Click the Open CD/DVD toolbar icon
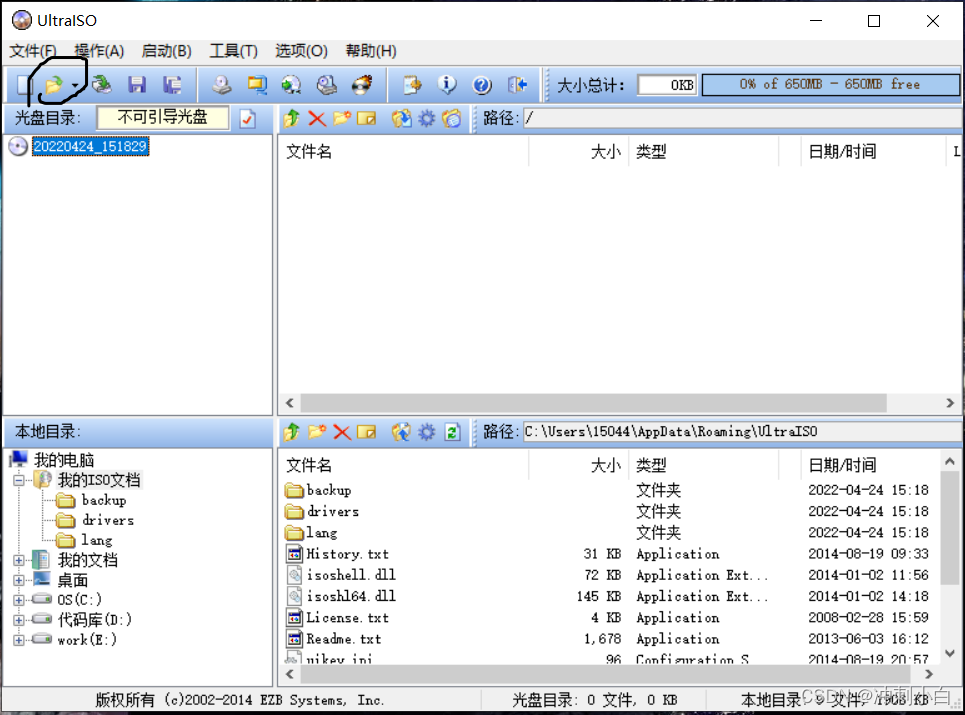This screenshot has width=965, height=715. [x=102, y=85]
